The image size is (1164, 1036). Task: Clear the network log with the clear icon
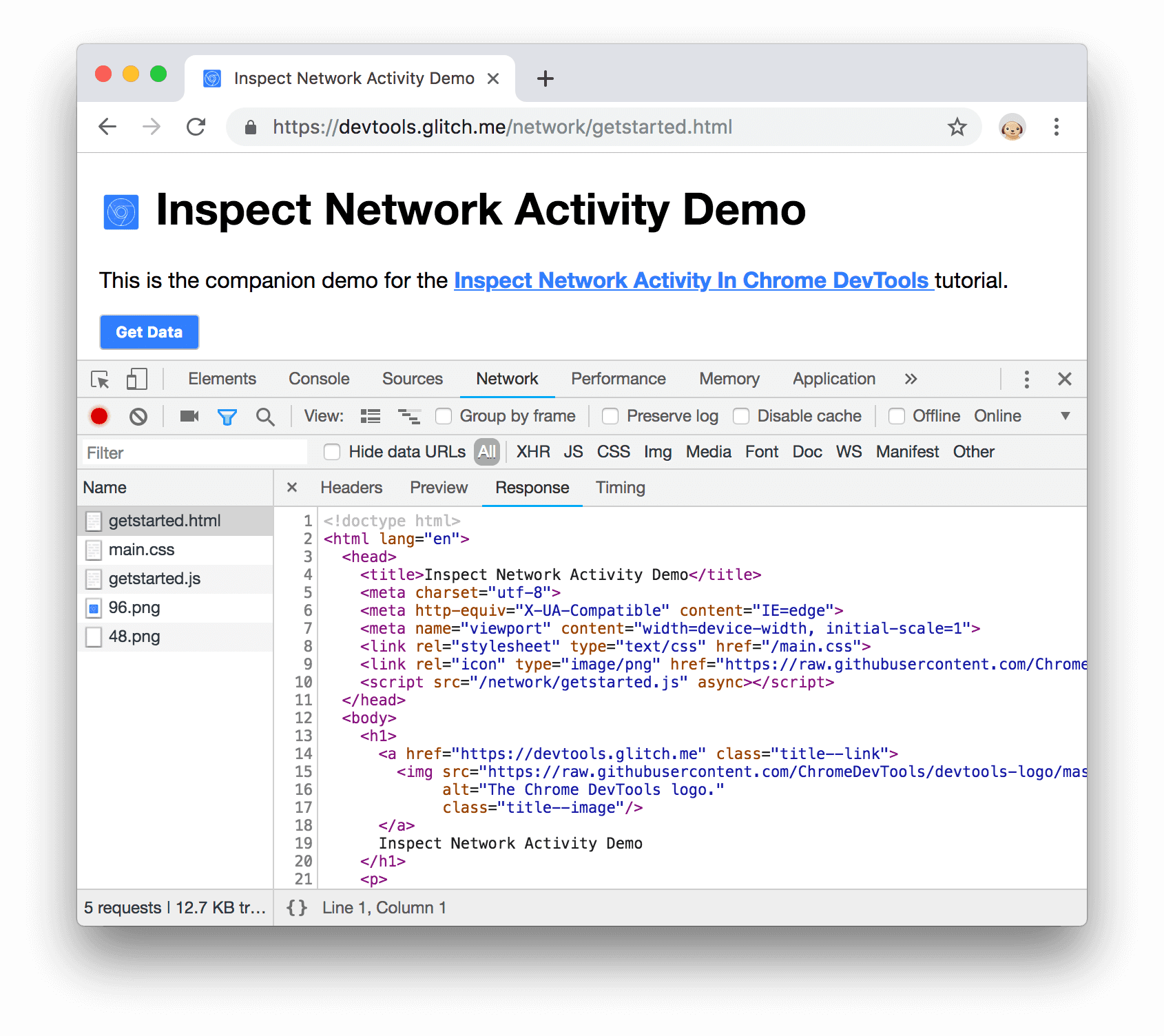click(x=139, y=416)
